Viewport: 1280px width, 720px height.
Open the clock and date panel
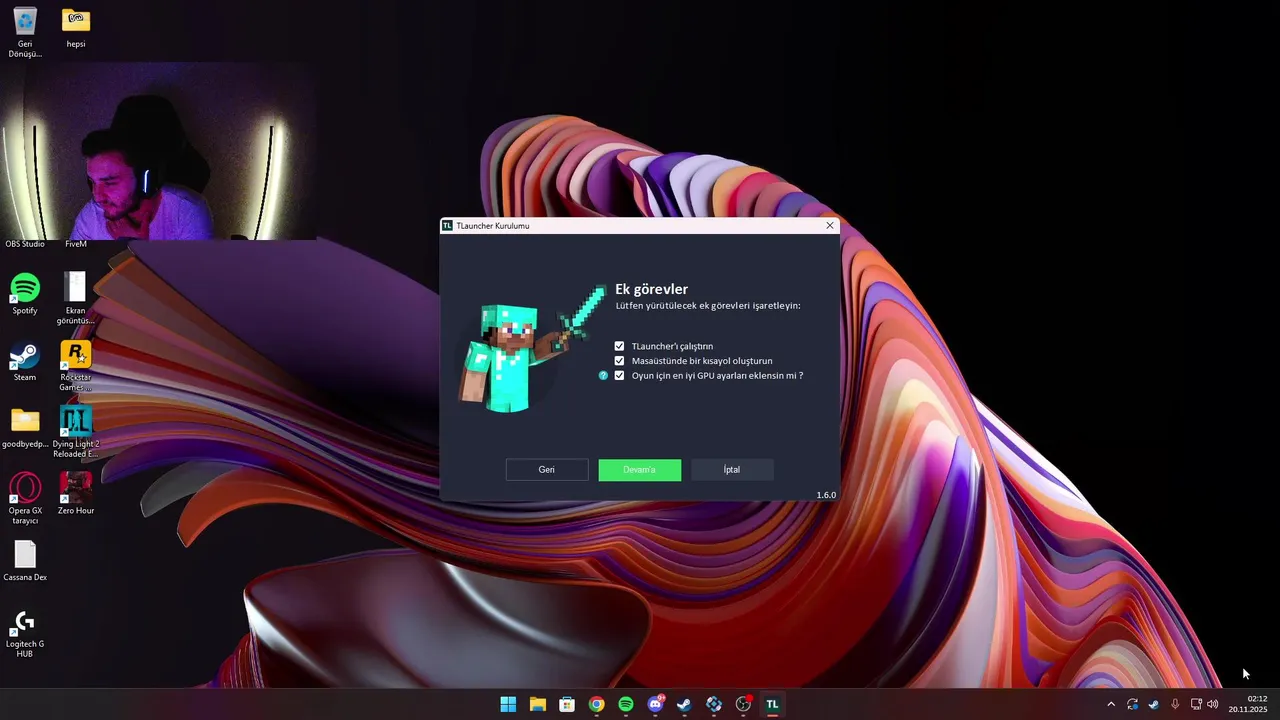coord(1248,704)
